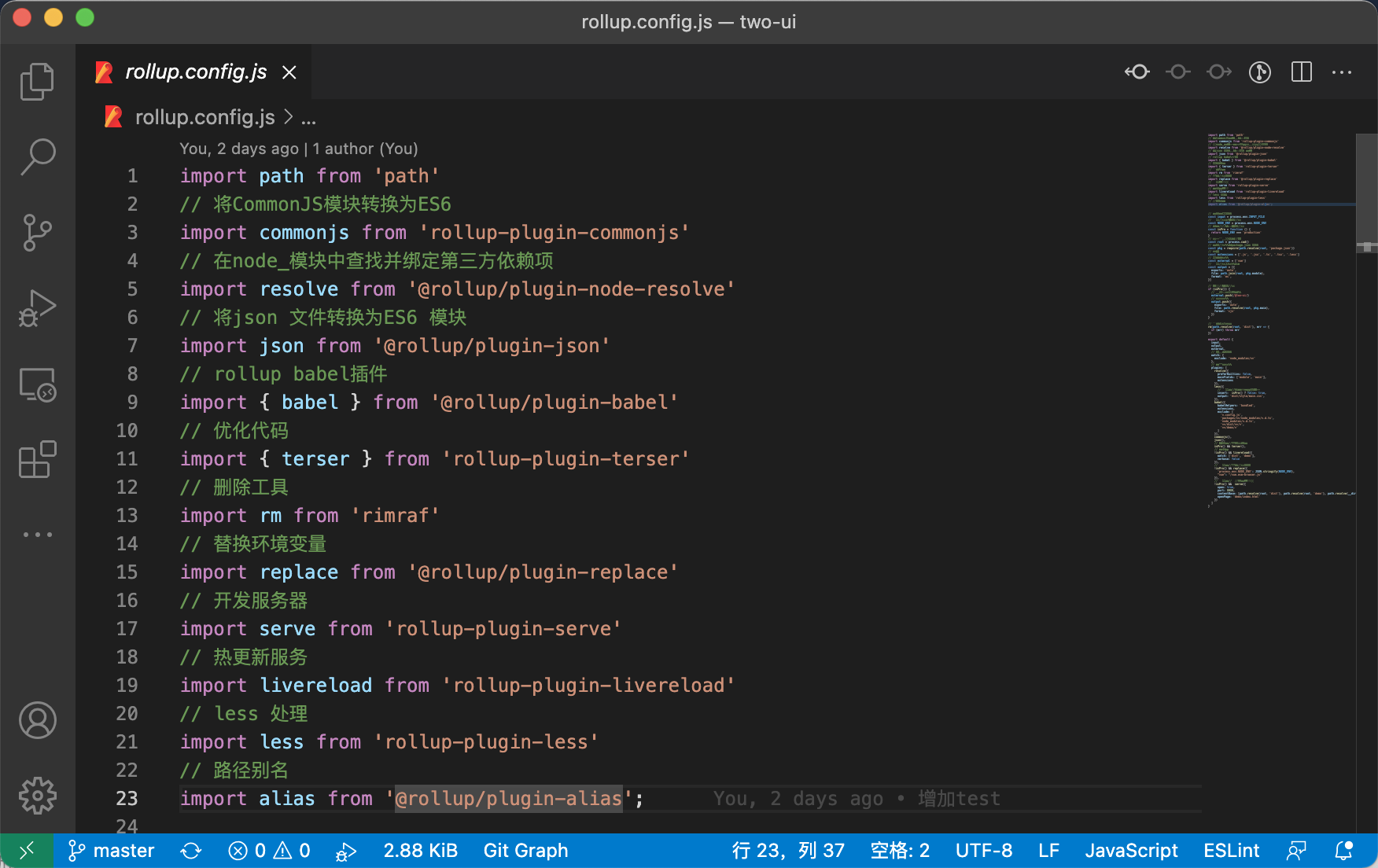Open the Run and Debug view
Screen dimensions: 1378x868
37,308
